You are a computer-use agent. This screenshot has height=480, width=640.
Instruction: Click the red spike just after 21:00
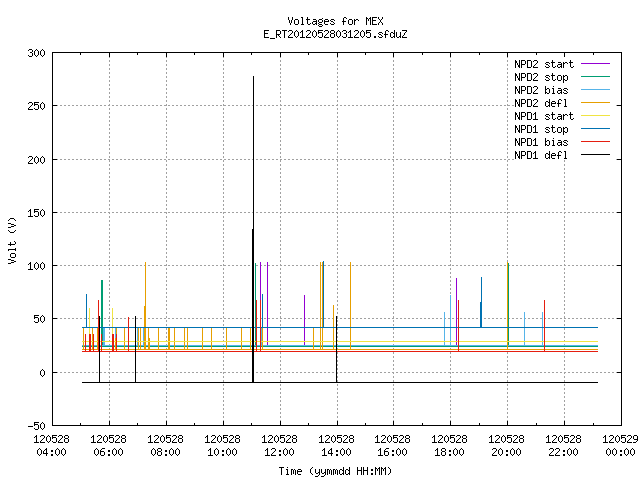tap(544, 325)
